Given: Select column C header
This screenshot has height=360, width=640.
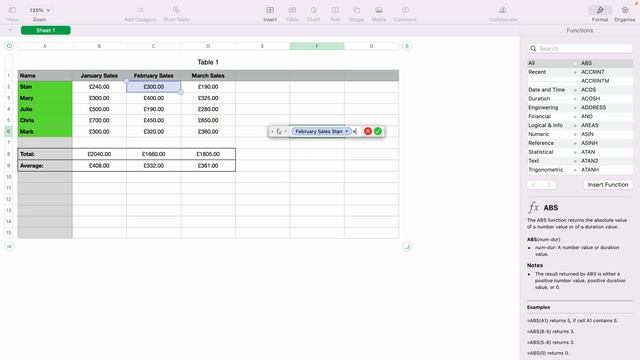Looking at the screenshot, I should [x=153, y=46].
